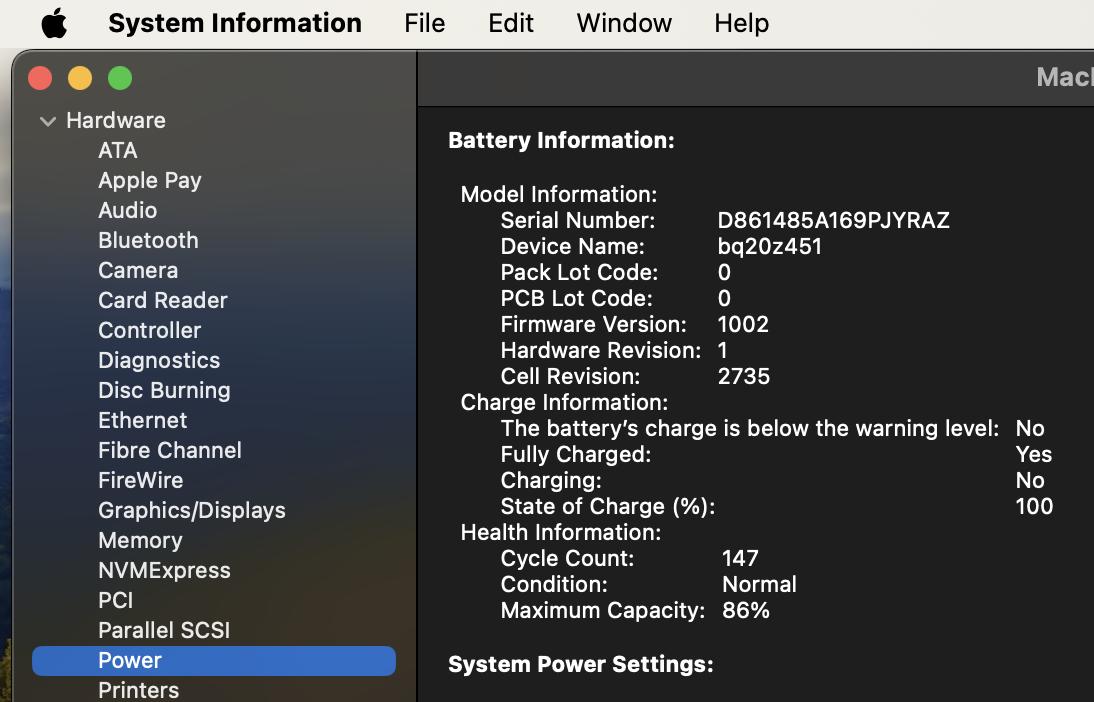The height and width of the screenshot is (702, 1094).
Task: Click serial number D861485A169PJYRAZ
Action: pos(834,221)
